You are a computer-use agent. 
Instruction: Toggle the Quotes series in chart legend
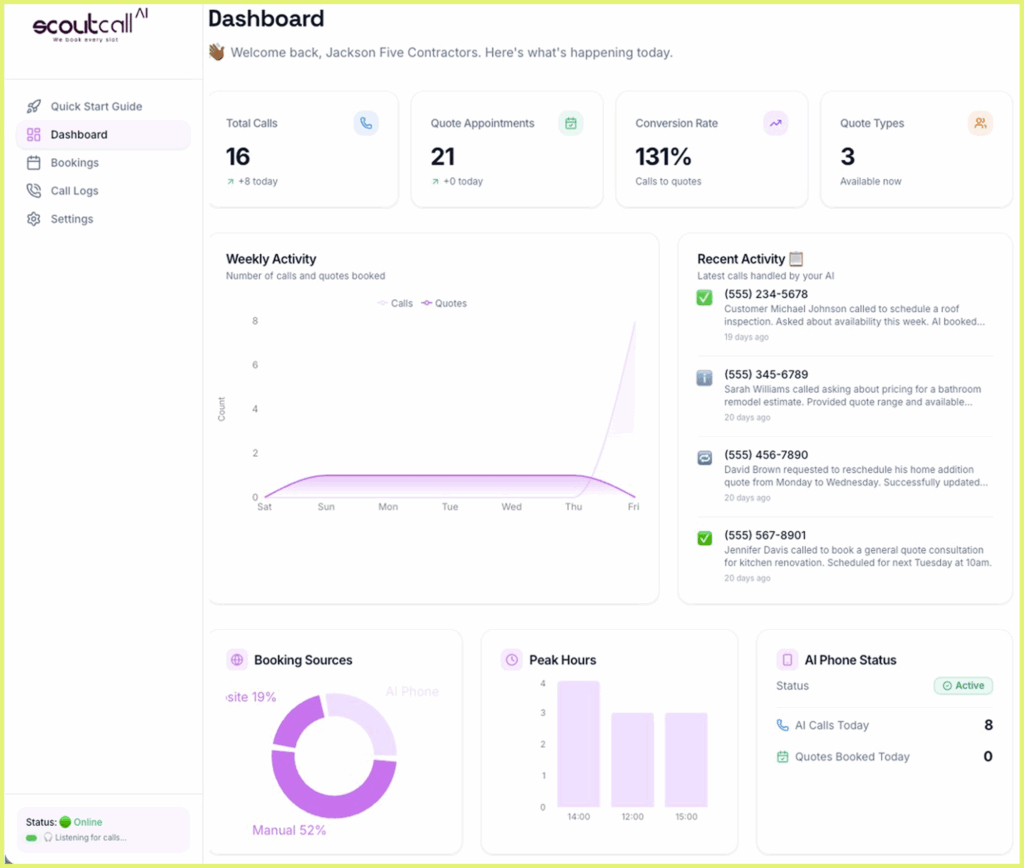(444, 303)
